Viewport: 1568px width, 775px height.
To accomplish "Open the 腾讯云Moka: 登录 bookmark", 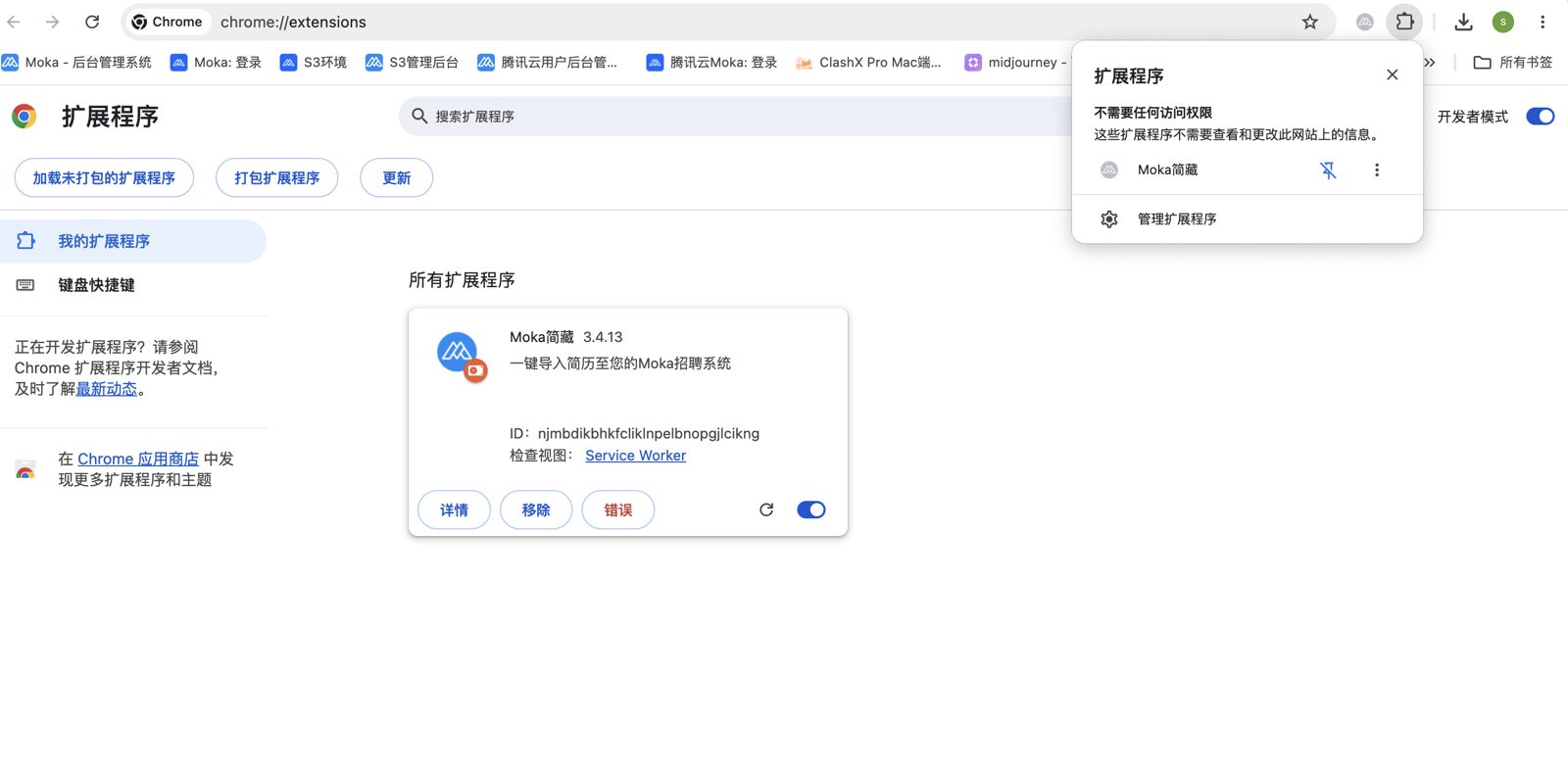I will 711,62.
